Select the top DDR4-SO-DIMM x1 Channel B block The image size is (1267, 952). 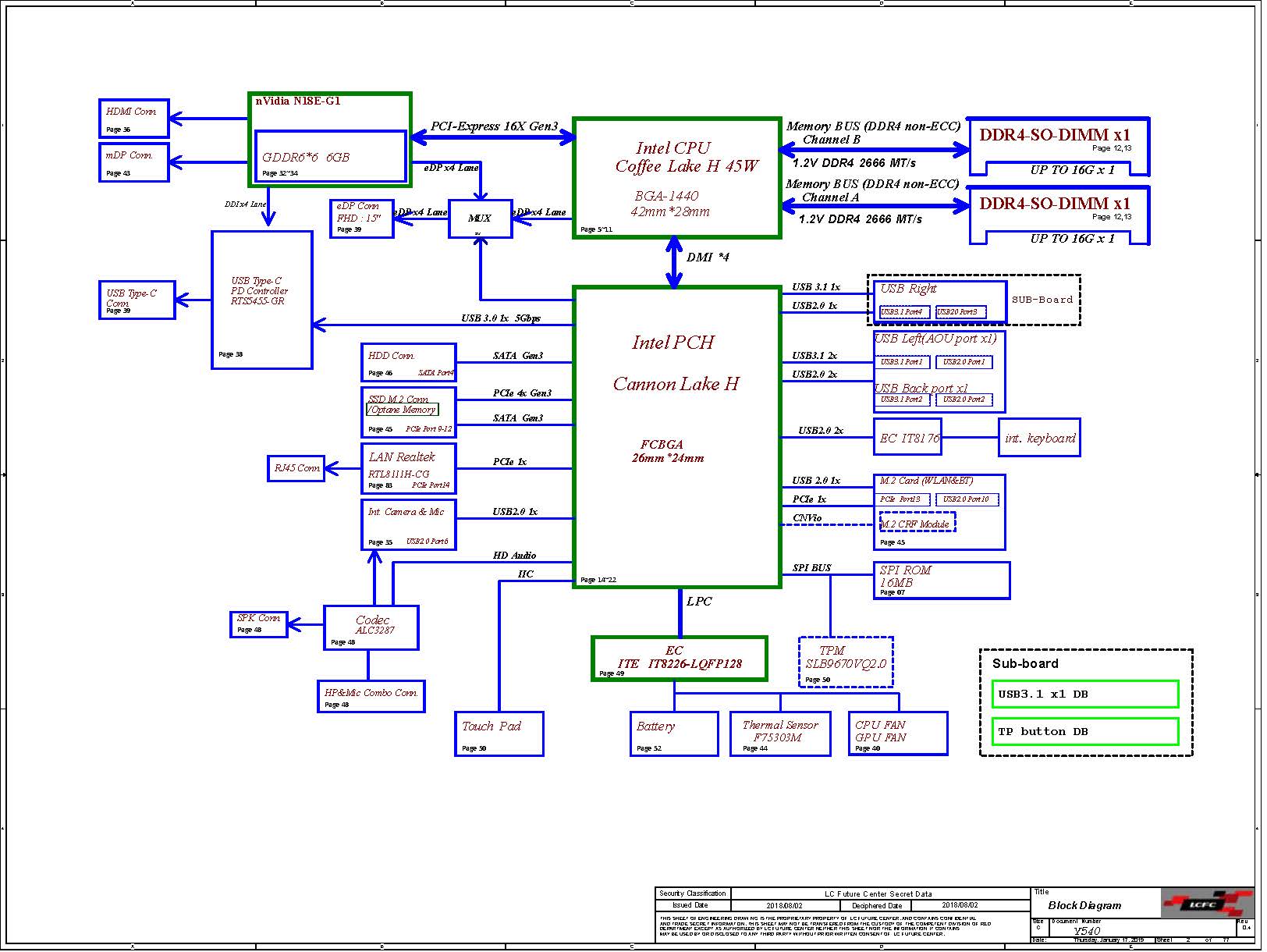[1059, 148]
